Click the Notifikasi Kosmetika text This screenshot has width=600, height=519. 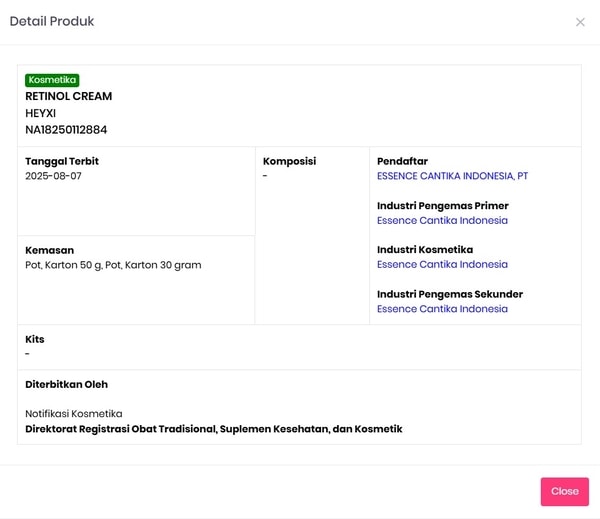(74, 413)
